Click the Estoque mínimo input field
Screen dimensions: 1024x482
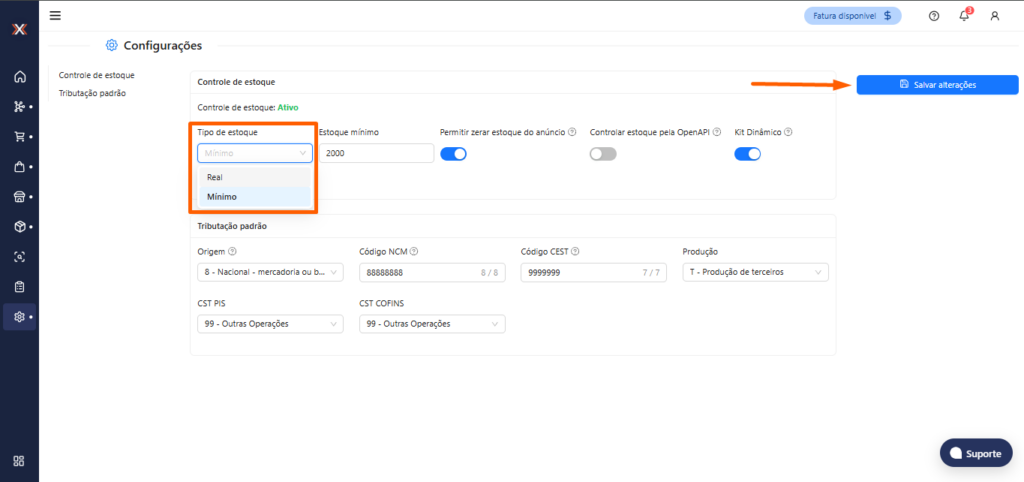[376, 153]
